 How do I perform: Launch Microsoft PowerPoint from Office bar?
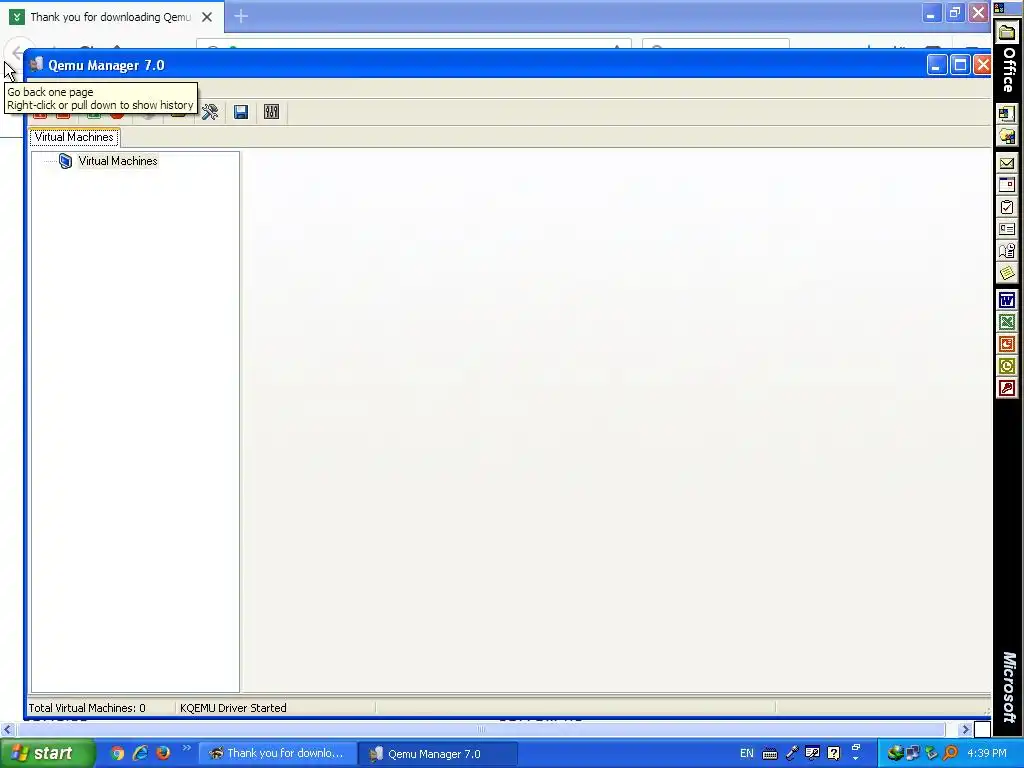tap(1007, 344)
